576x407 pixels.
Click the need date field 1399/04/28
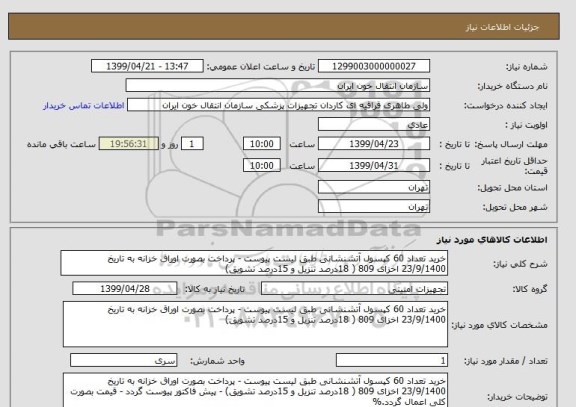pos(125,289)
